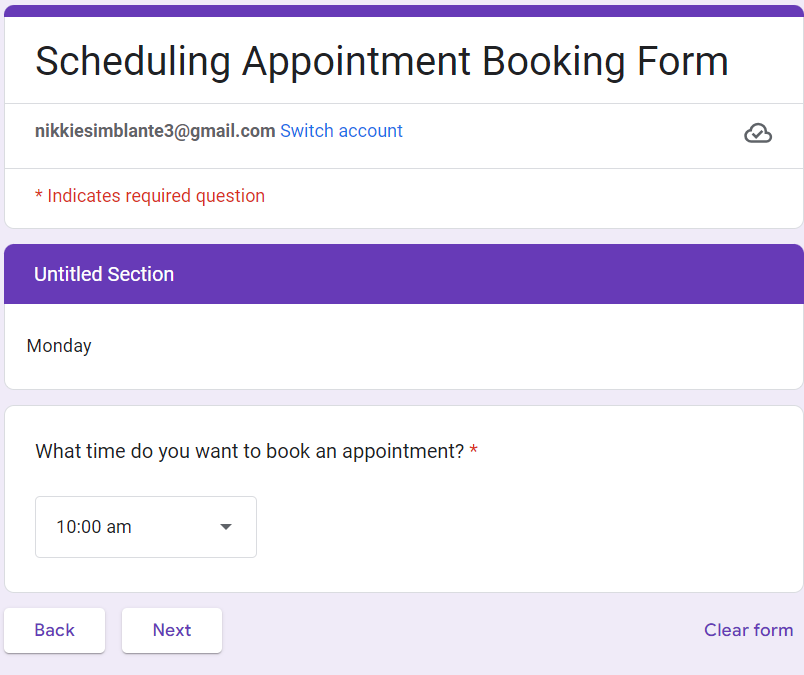Viewport: 804px width, 675px height.
Task: Click the word Section in purple header
Action: [x=139, y=274]
